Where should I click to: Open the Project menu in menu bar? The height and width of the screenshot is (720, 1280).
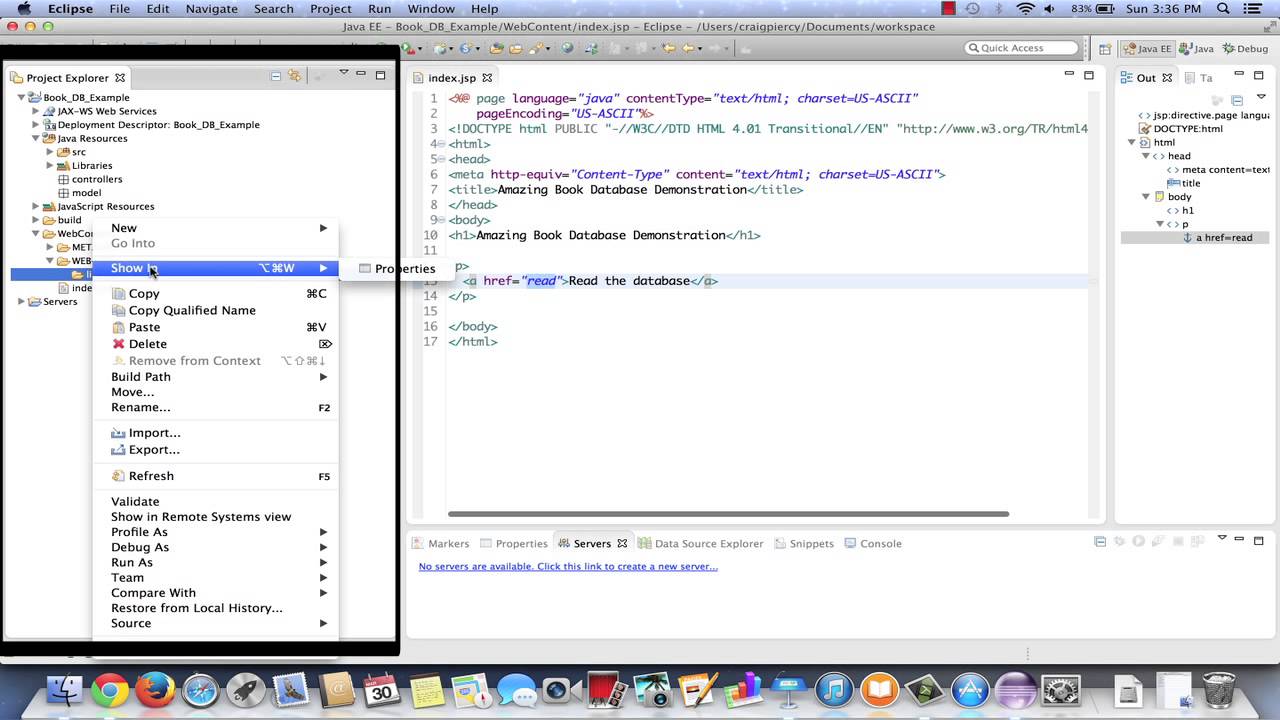click(x=330, y=9)
